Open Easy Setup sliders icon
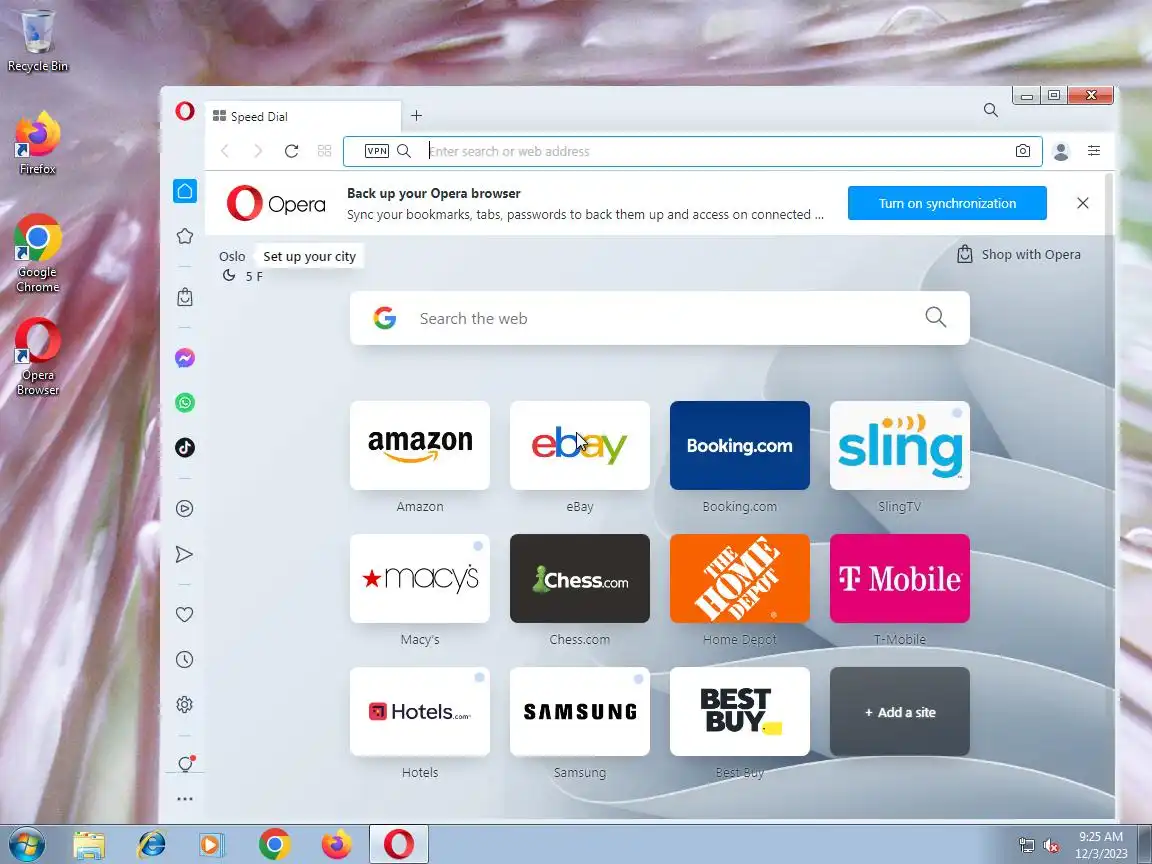The height and width of the screenshot is (864, 1152). [1094, 151]
